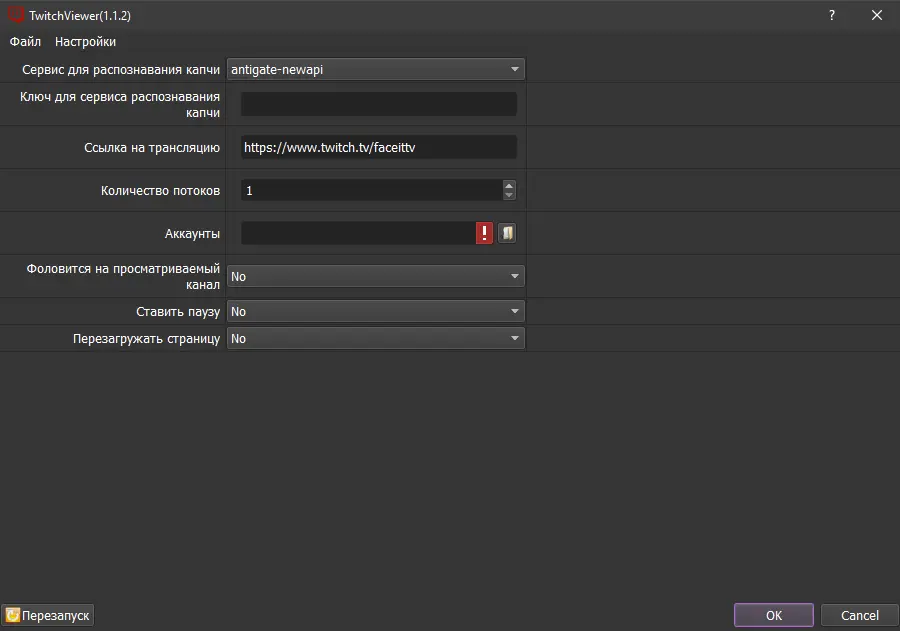Close the TwitchViewer window
Image resolution: width=900 pixels, height=631 pixels.
(876, 16)
